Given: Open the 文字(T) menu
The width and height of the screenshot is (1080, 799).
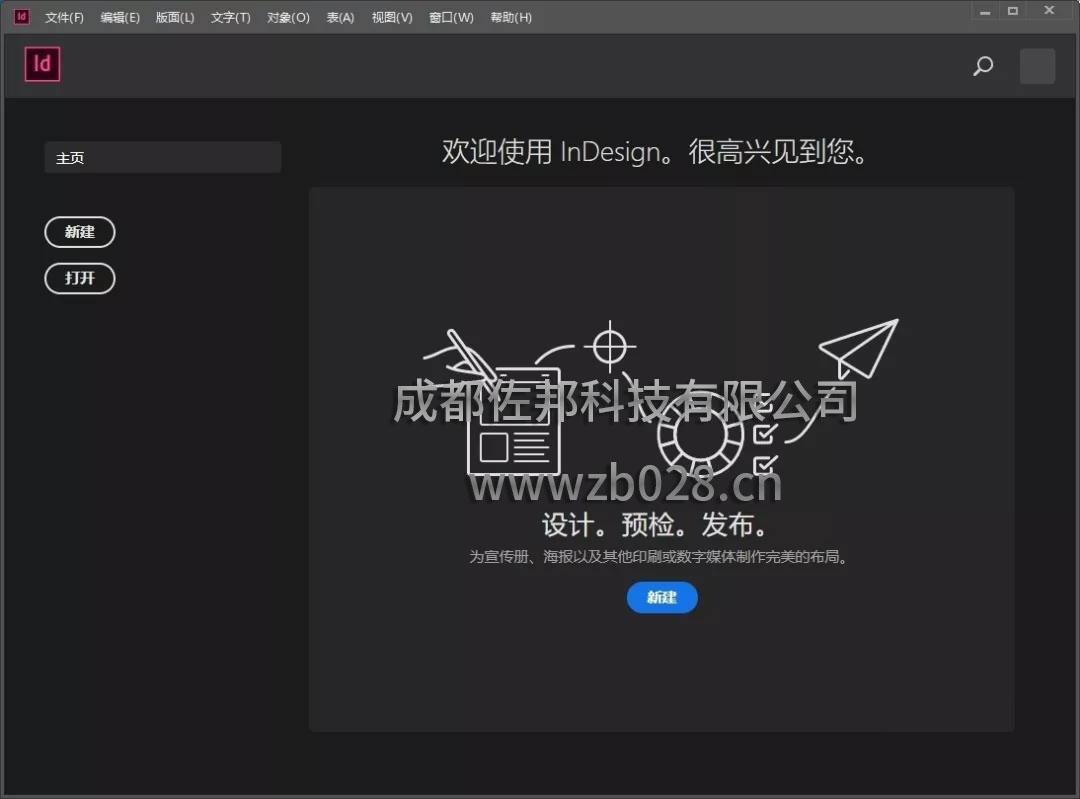Looking at the screenshot, I should (231, 17).
